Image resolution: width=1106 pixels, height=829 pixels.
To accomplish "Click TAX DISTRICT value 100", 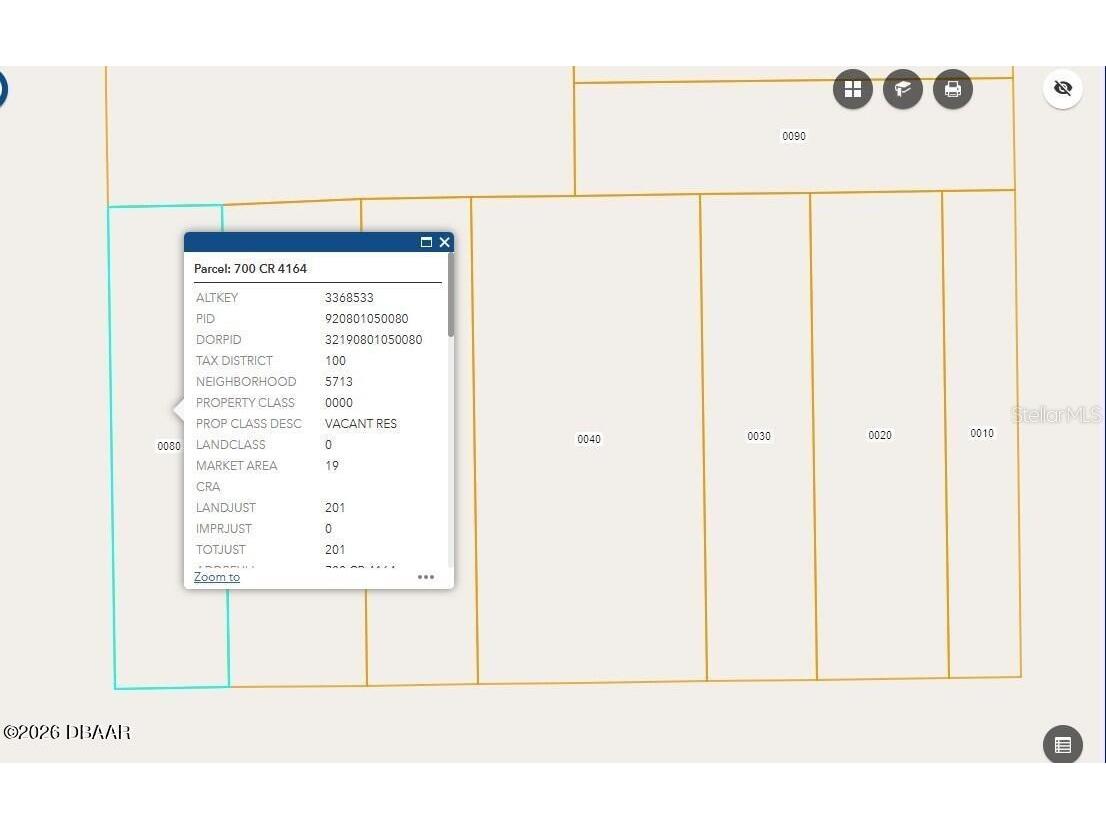I will tap(335, 361).
